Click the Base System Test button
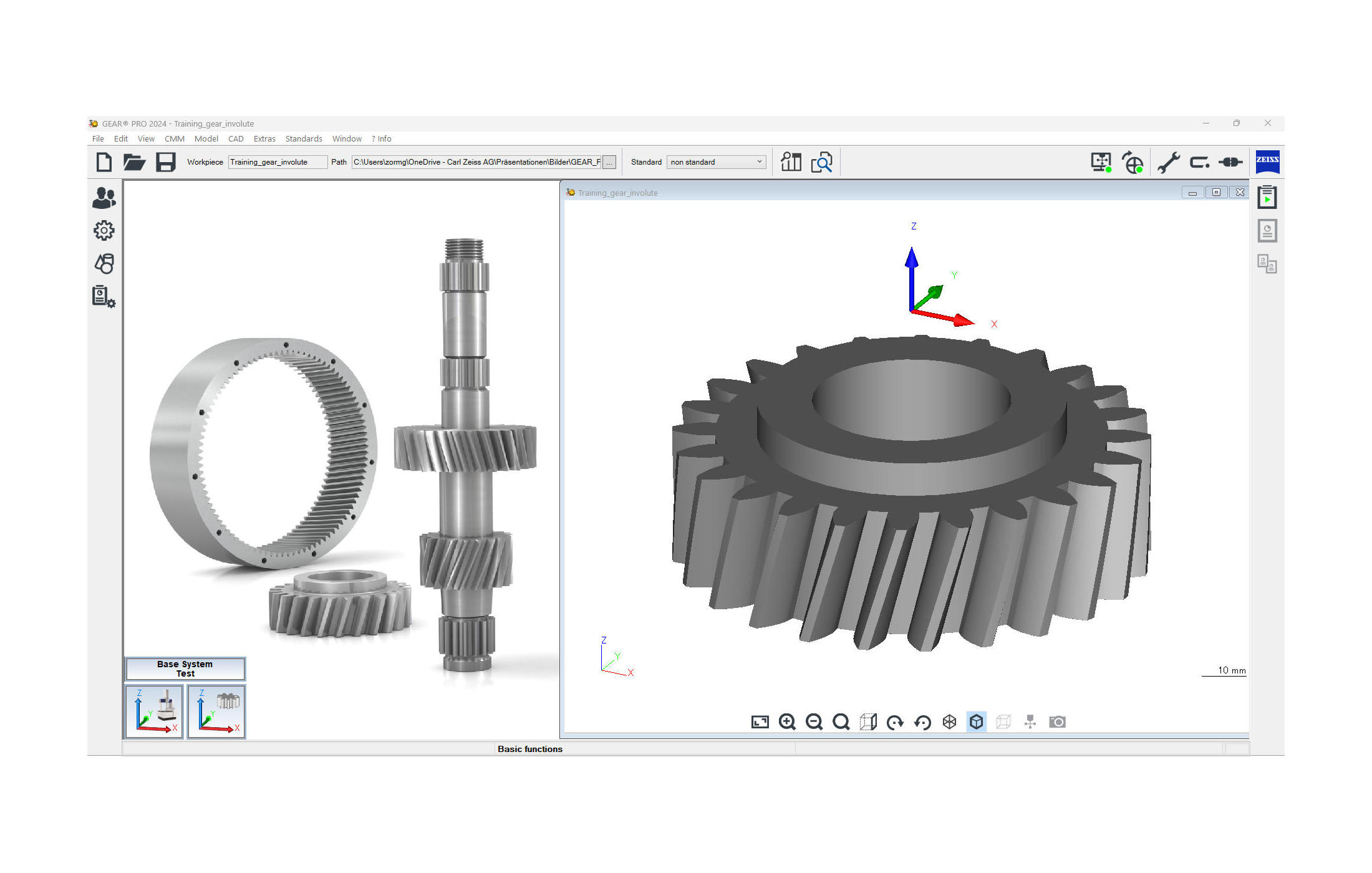This screenshot has width=1372, height=873. pyautogui.click(x=185, y=669)
